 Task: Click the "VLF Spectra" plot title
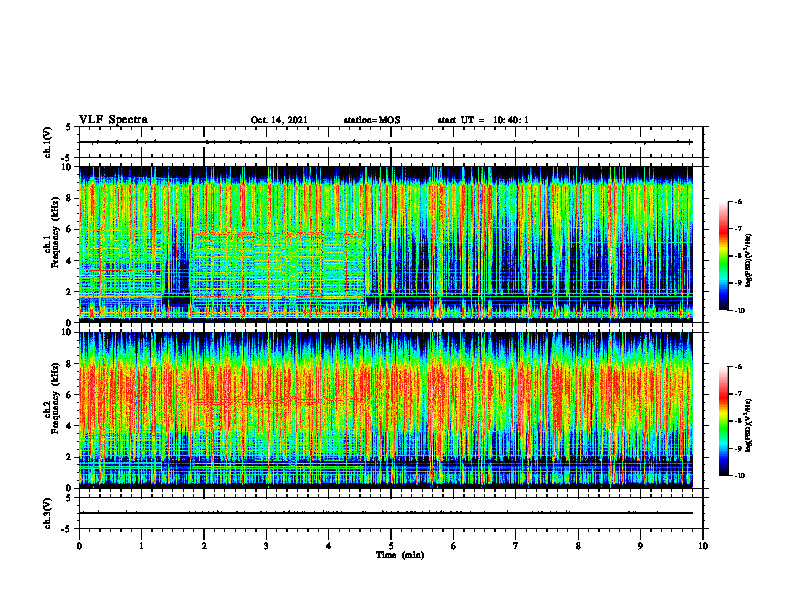(113, 119)
